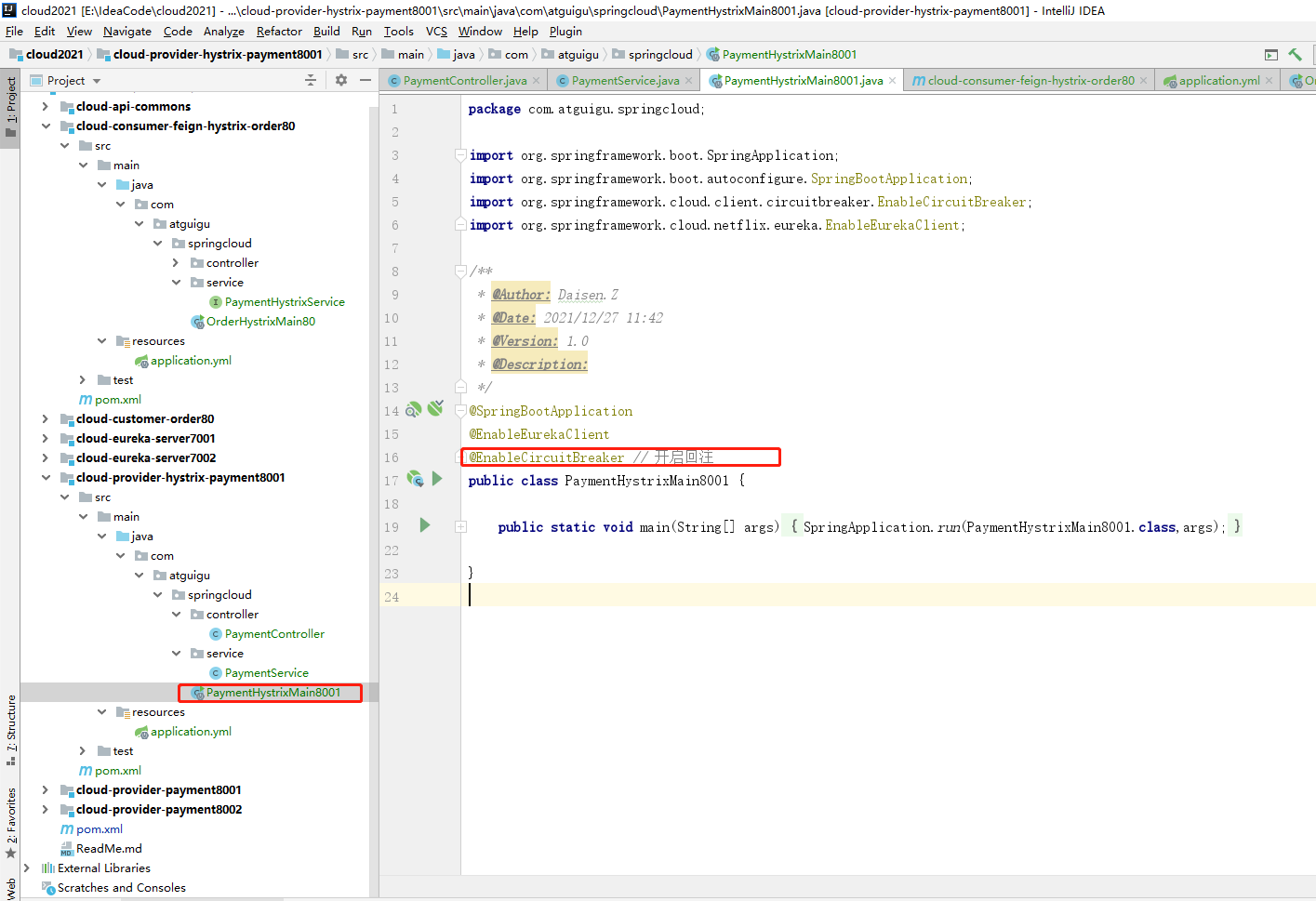
Task: Fold the import block on line 3
Action: click(460, 154)
